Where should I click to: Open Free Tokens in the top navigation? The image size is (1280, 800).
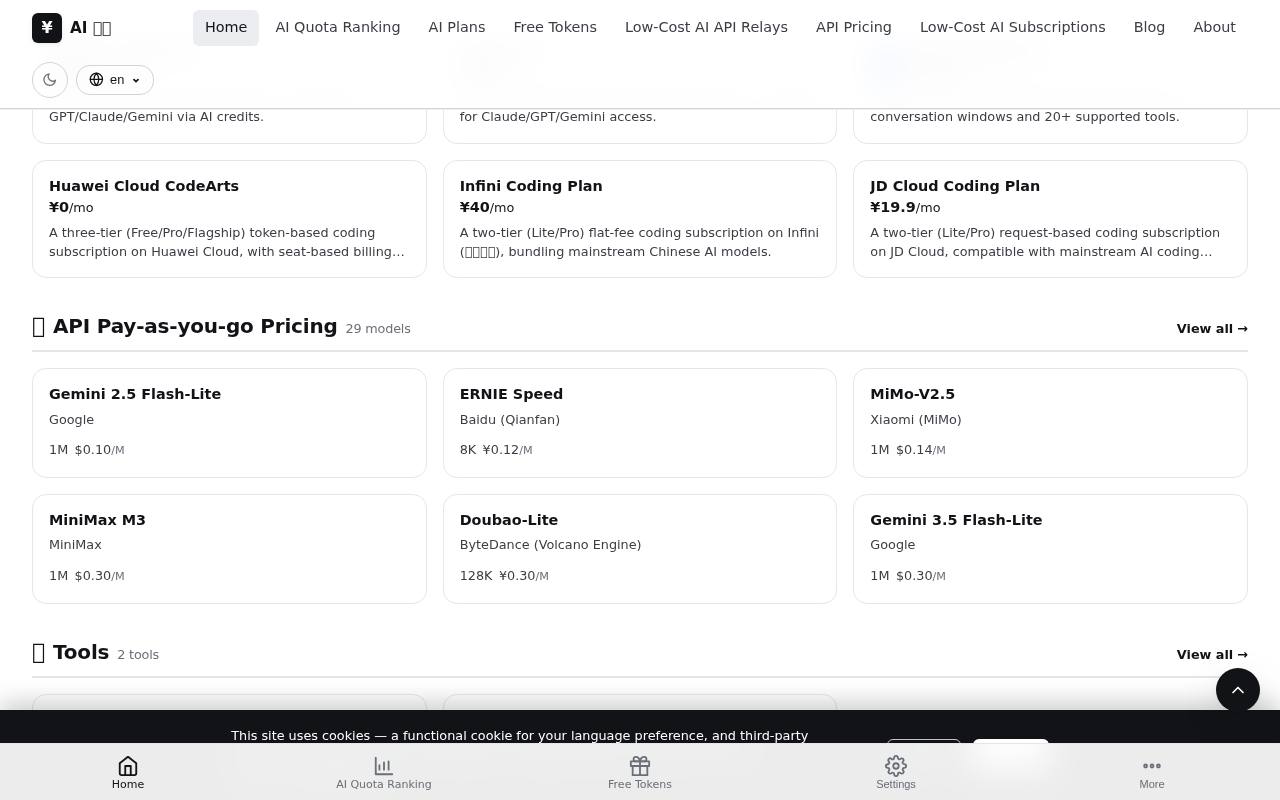pyautogui.click(x=555, y=27)
